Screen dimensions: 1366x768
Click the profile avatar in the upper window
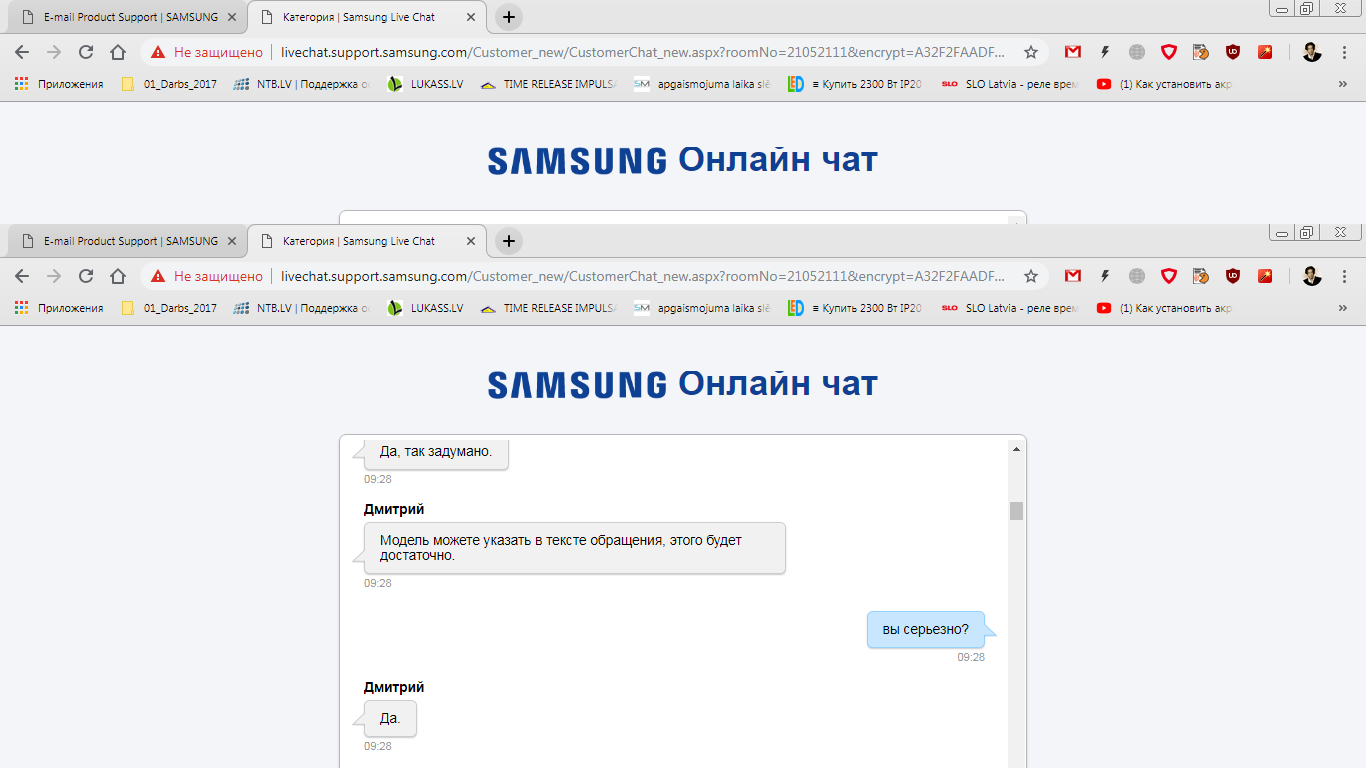pyautogui.click(x=1312, y=52)
